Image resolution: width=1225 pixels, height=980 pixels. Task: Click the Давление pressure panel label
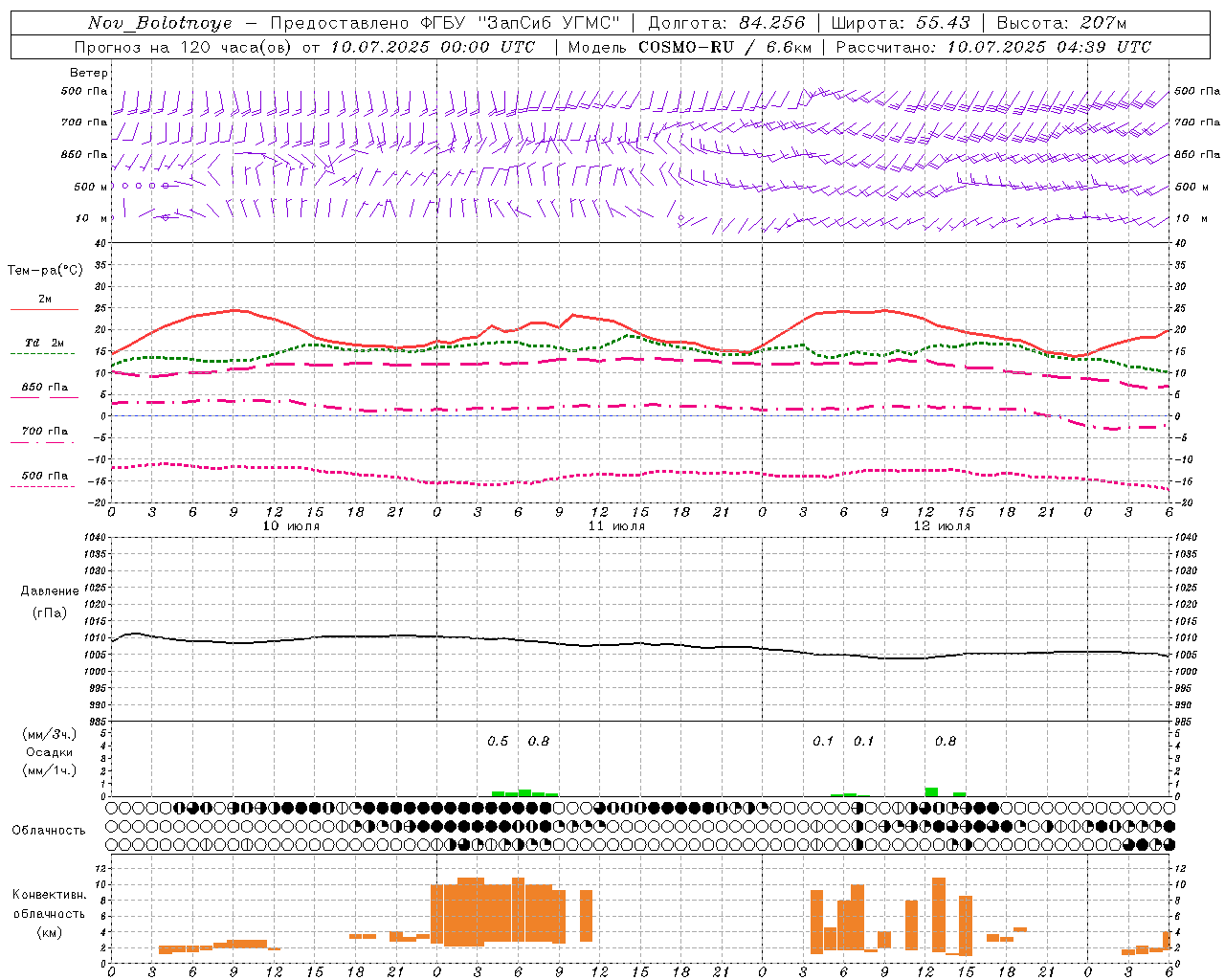(x=50, y=591)
